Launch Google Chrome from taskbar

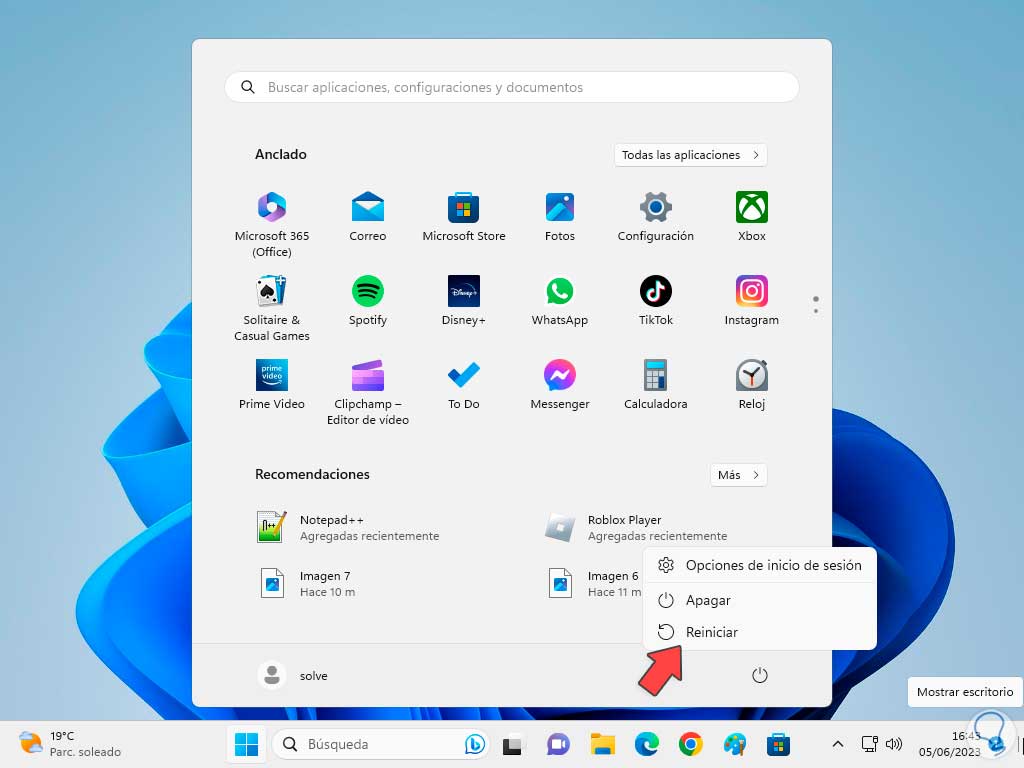point(690,744)
